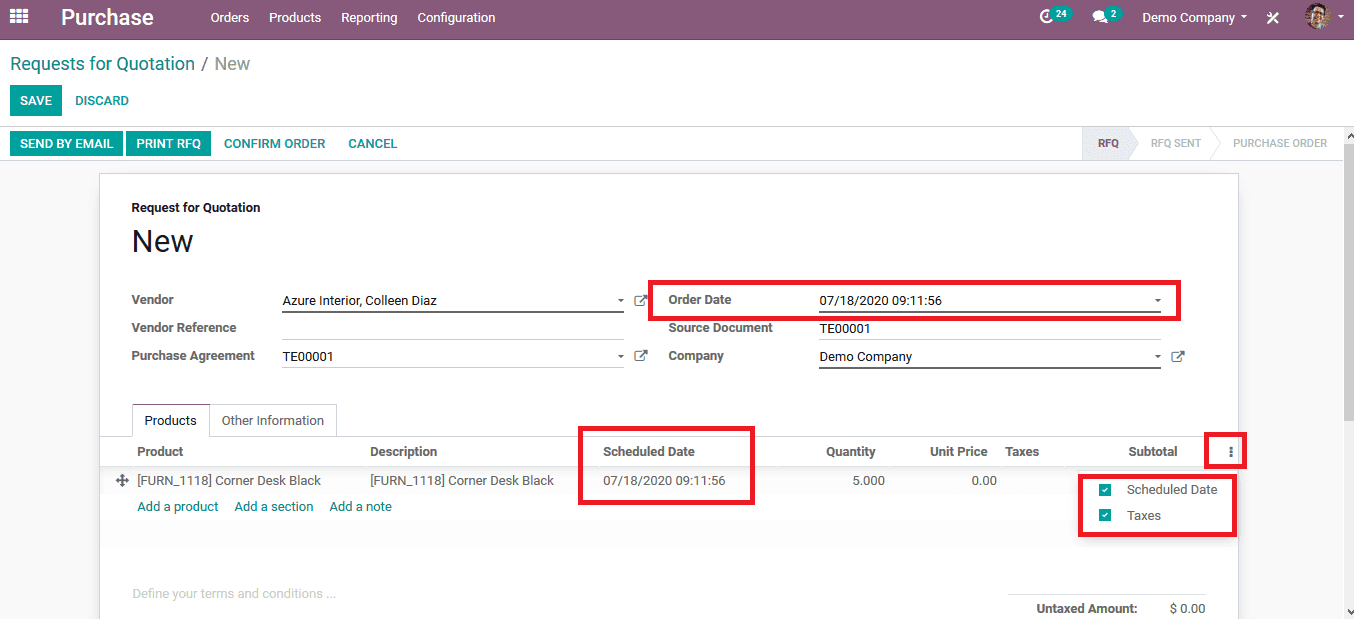This screenshot has width=1355, height=619.
Task: Open Vendor external link icon
Action: pos(641,300)
